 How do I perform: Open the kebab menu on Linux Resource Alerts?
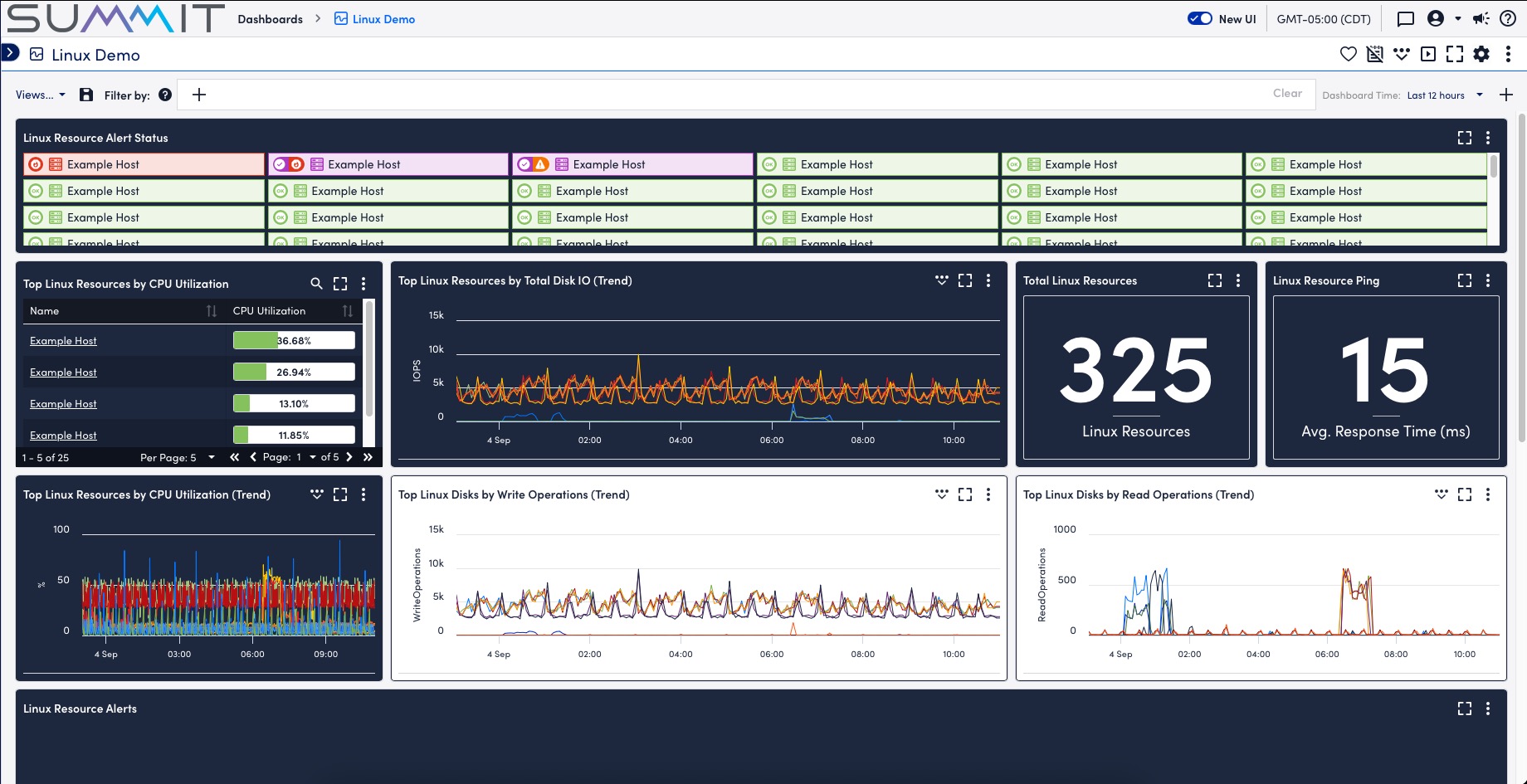1487,709
